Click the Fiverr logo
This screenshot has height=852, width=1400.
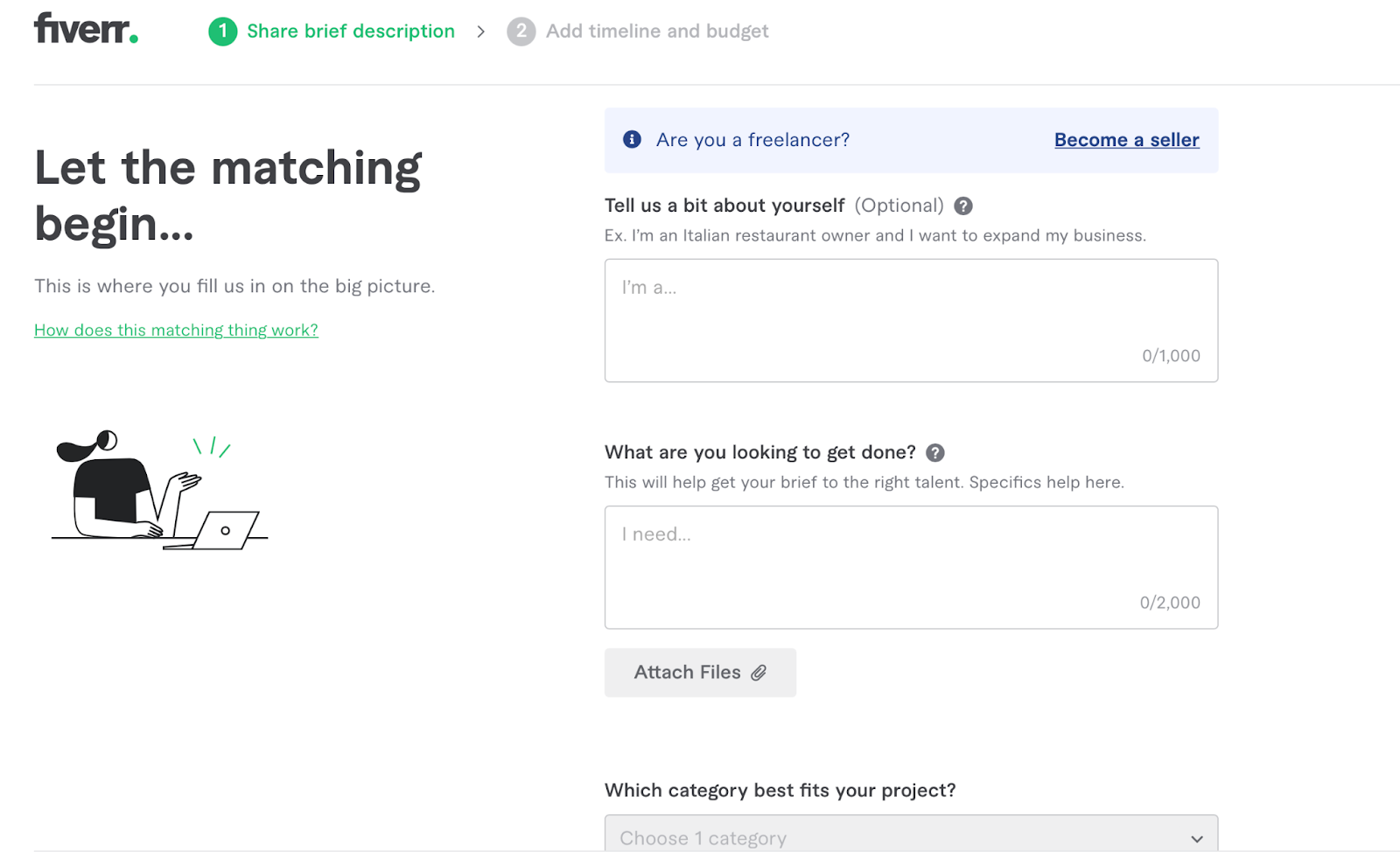tap(86, 29)
